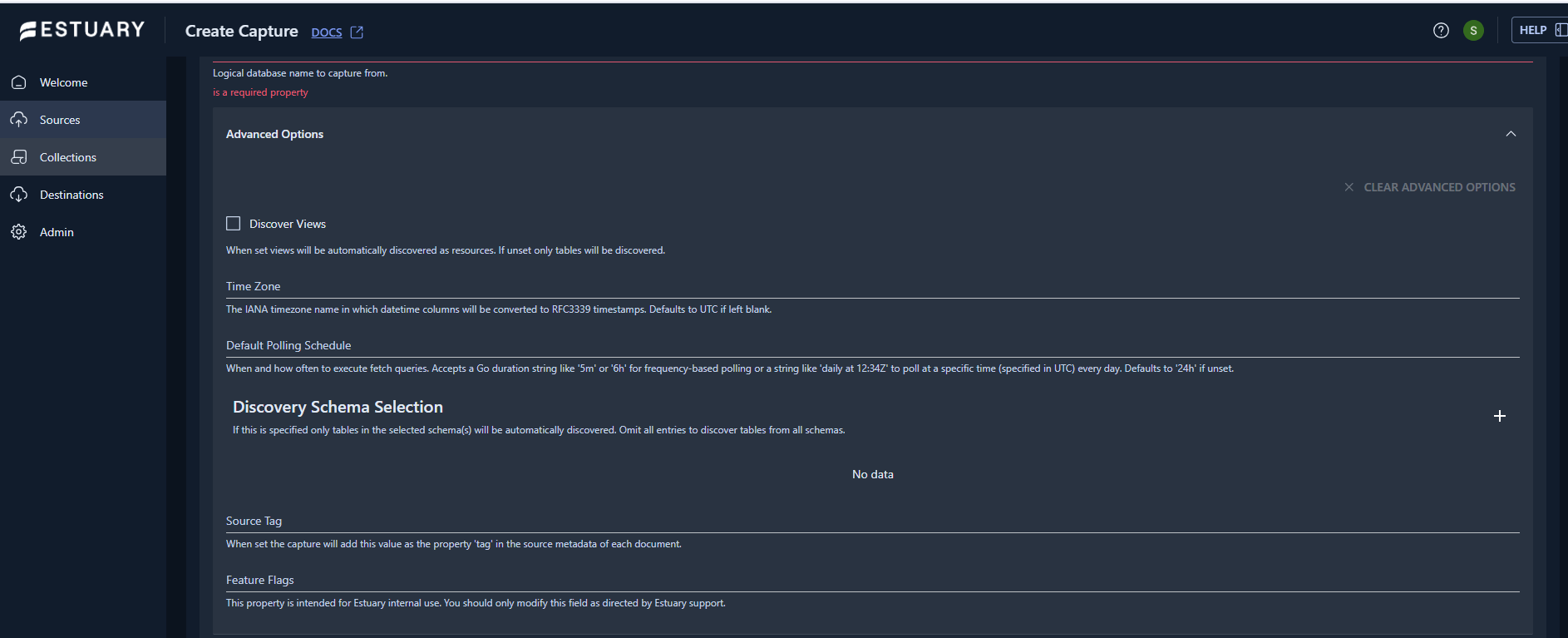Toggle the Help side panel button
Screen dimensions: 1568x638
click(1540, 31)
